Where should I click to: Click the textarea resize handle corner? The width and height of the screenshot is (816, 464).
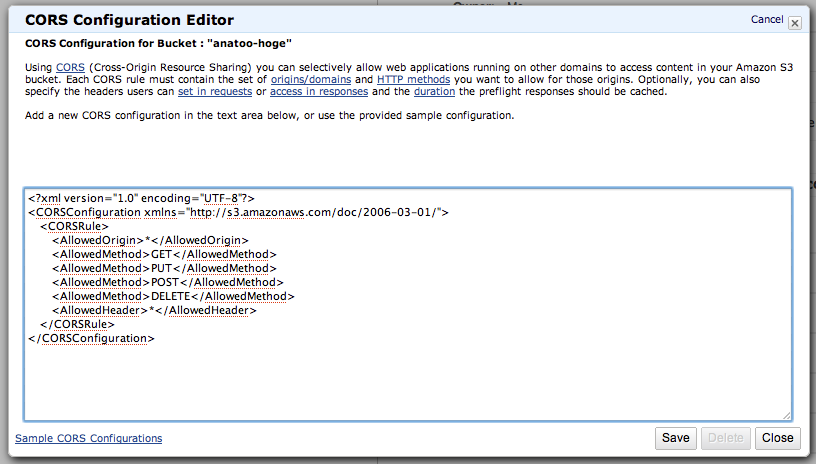[786, 414]
